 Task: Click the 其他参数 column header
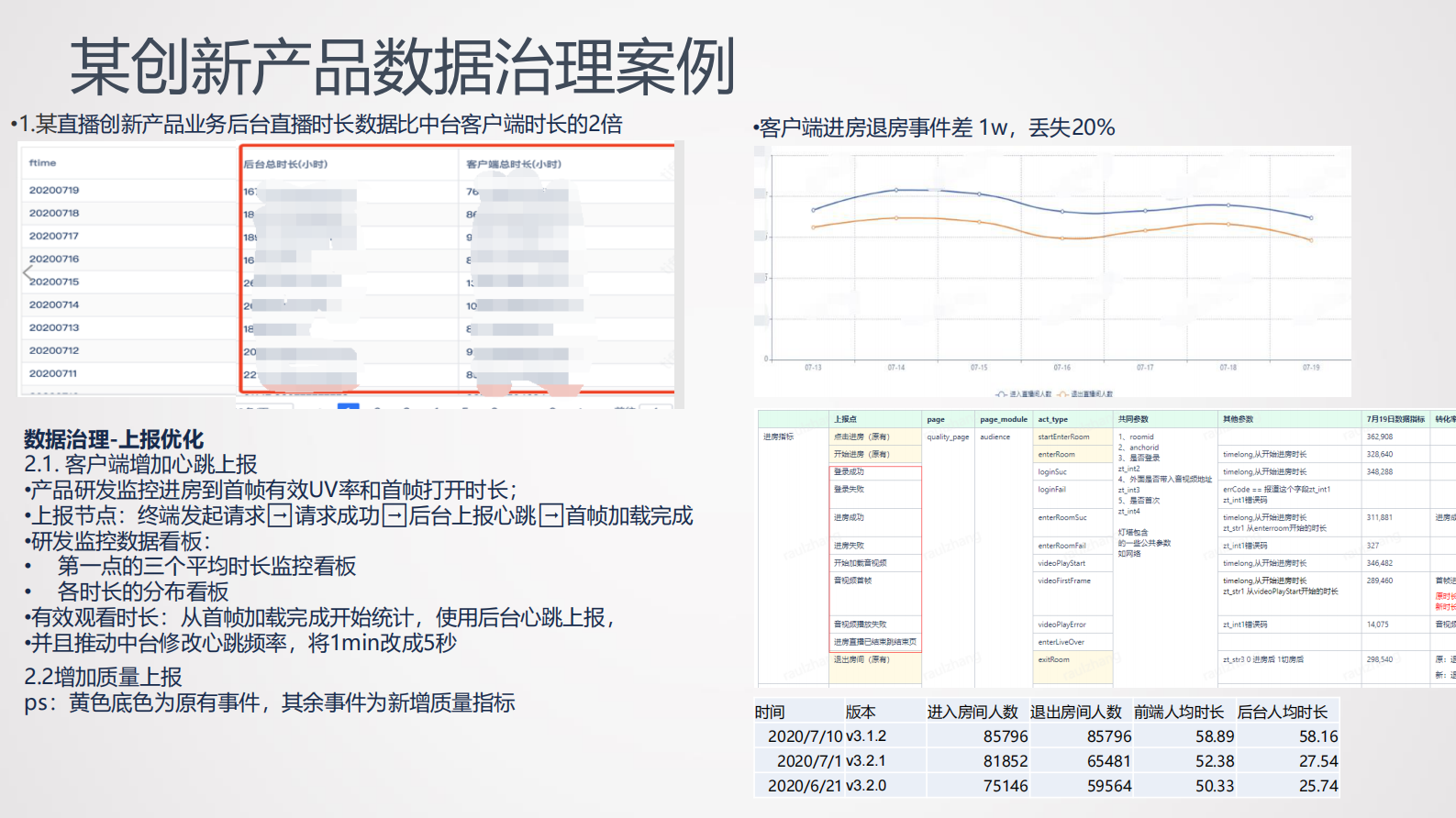click(x=1238, y=419)
